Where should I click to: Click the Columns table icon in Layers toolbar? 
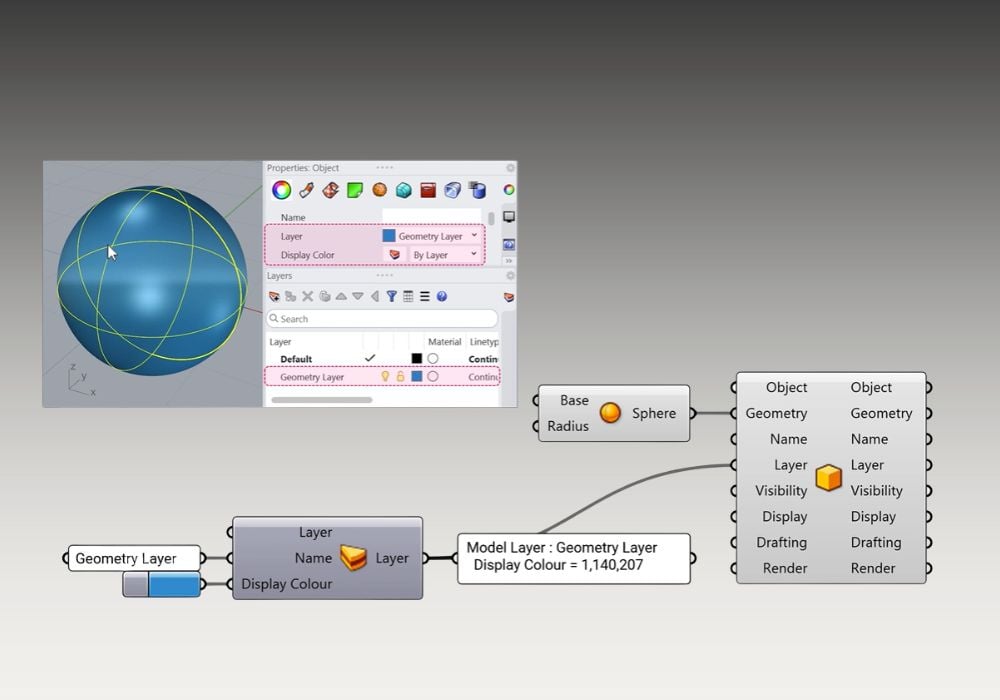408,296
